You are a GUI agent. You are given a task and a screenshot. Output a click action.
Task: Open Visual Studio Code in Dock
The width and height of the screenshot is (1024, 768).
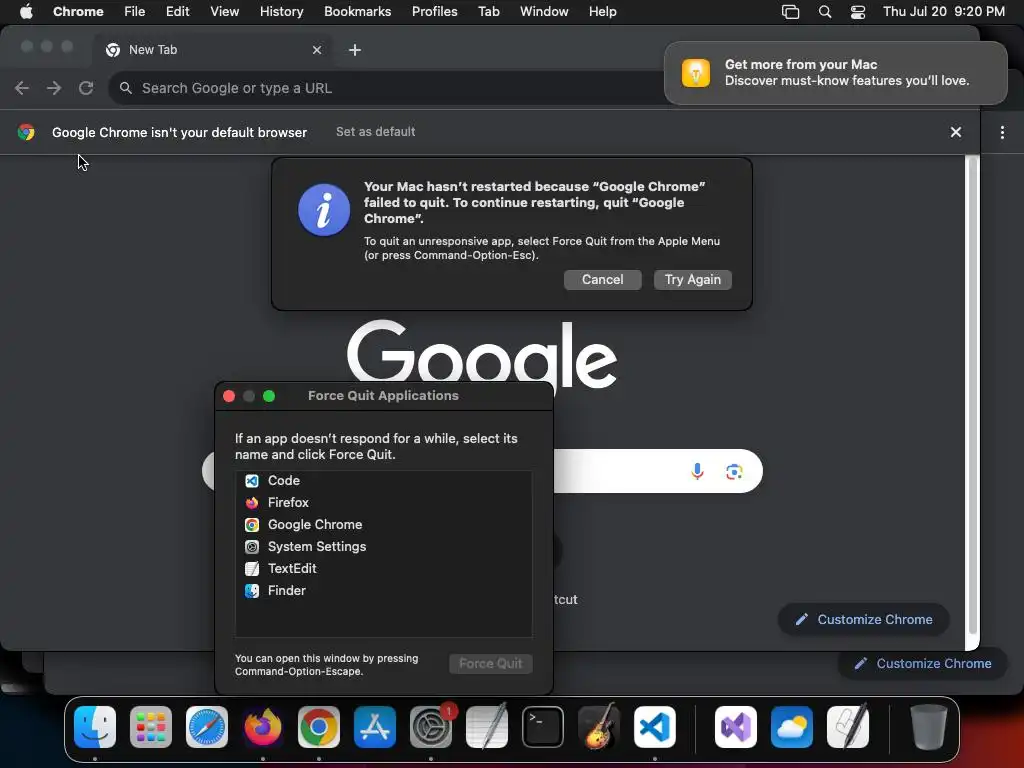655,727
